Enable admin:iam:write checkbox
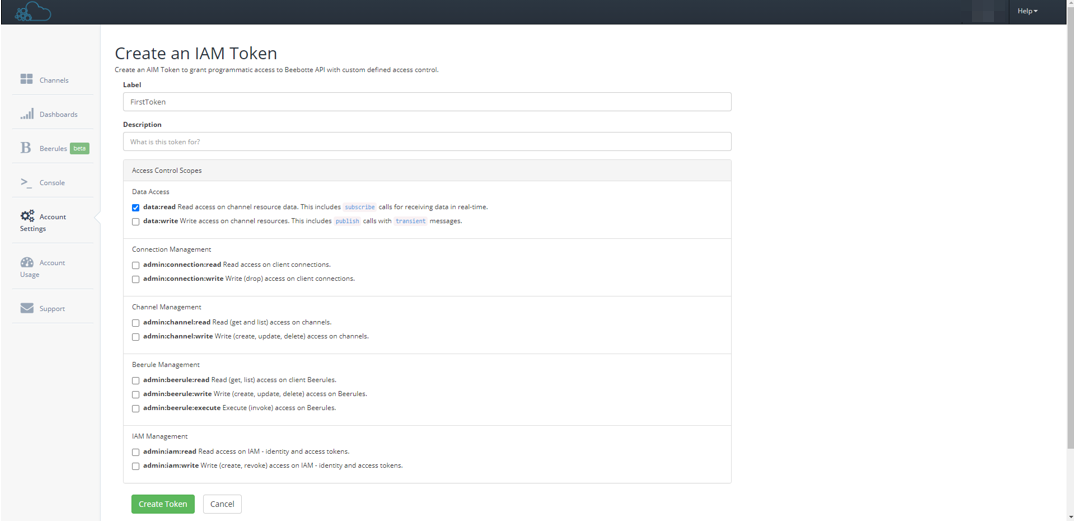1074x521 pixels. click(x=136, y=466)
